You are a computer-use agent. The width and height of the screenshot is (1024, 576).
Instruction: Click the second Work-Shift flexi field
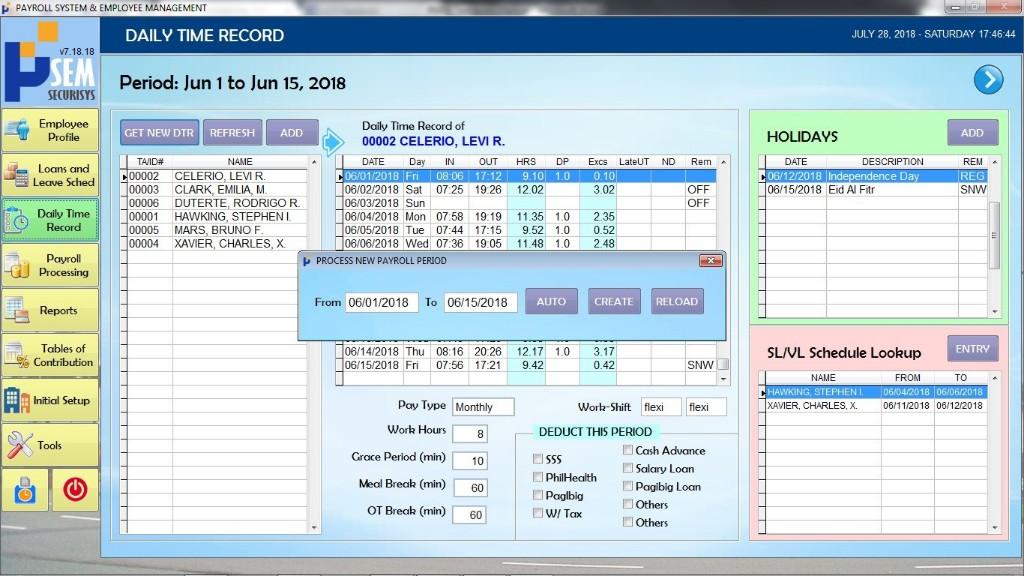(x=706, y=407)
